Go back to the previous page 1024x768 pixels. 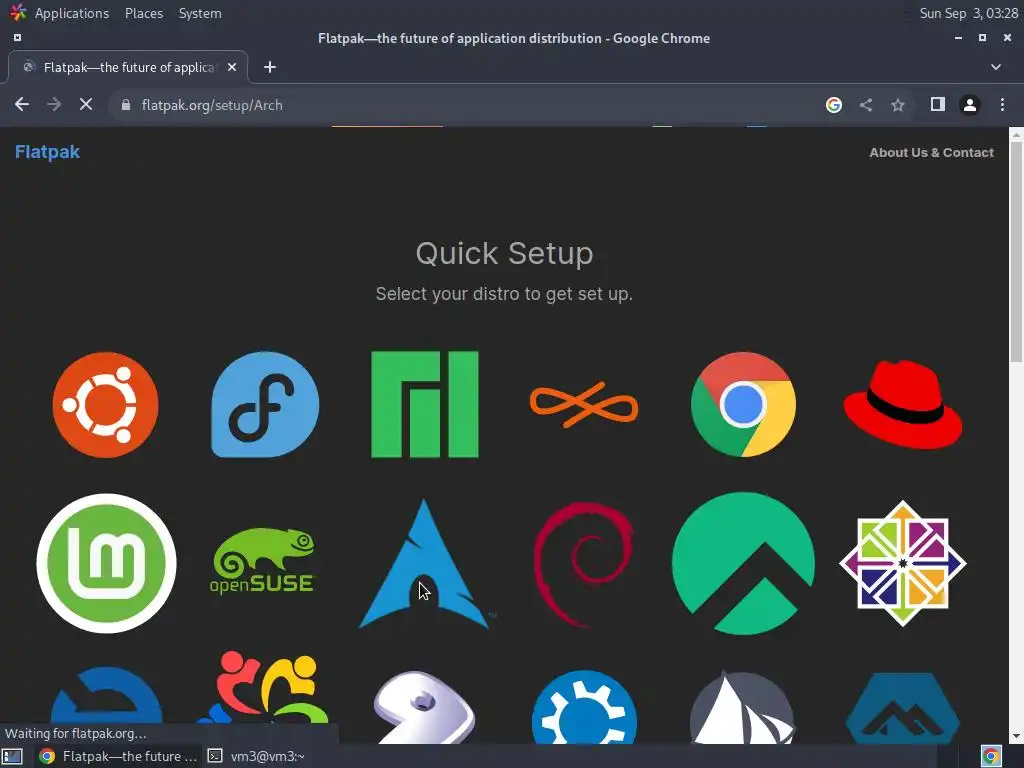(22, 104)
